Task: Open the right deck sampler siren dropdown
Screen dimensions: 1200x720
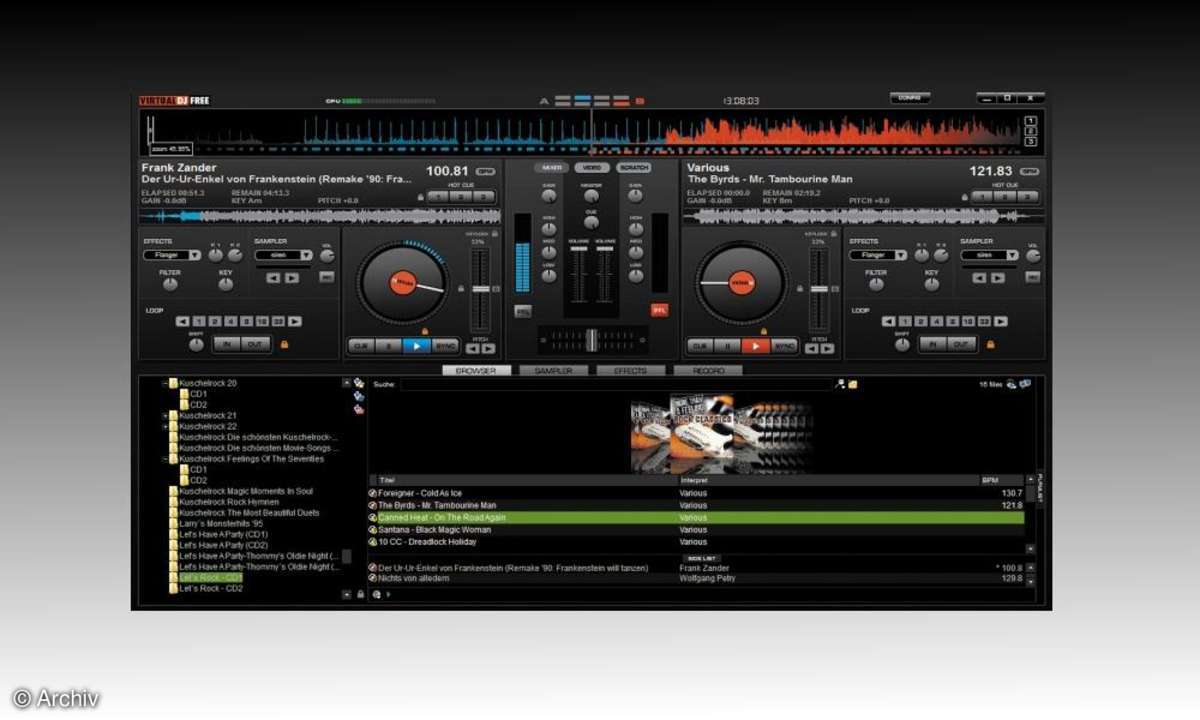Action: [x=990, y=255]
